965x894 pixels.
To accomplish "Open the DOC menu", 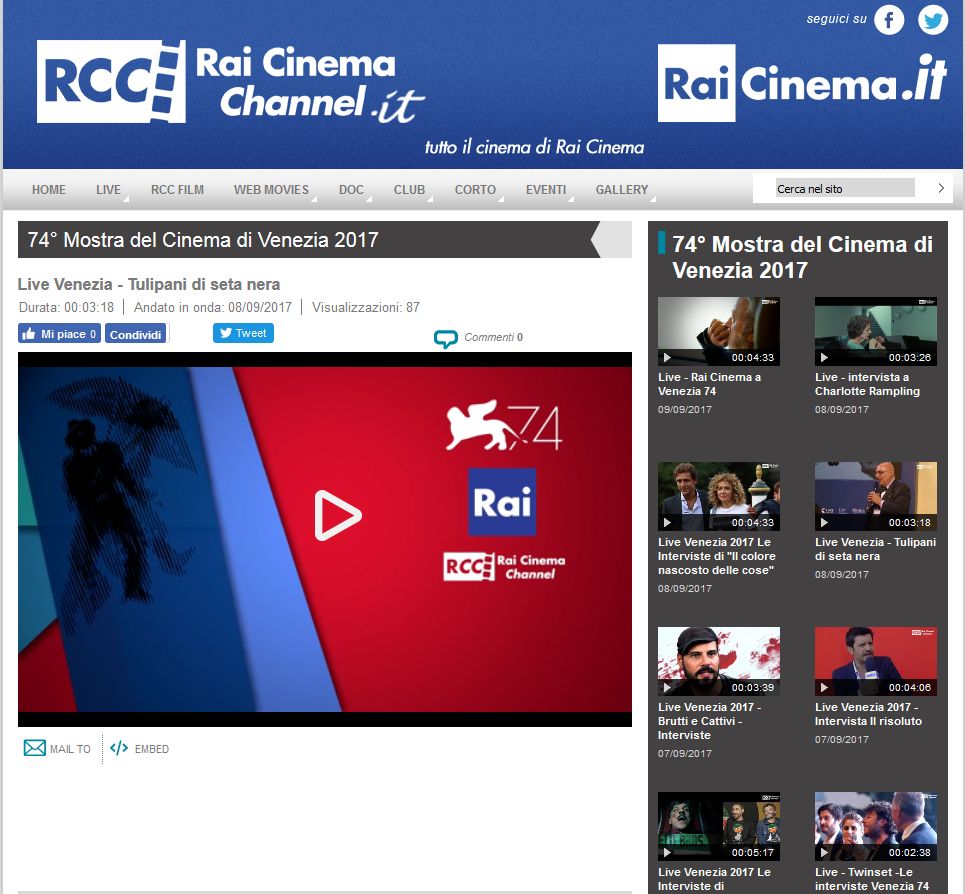I will pos(351,190).
